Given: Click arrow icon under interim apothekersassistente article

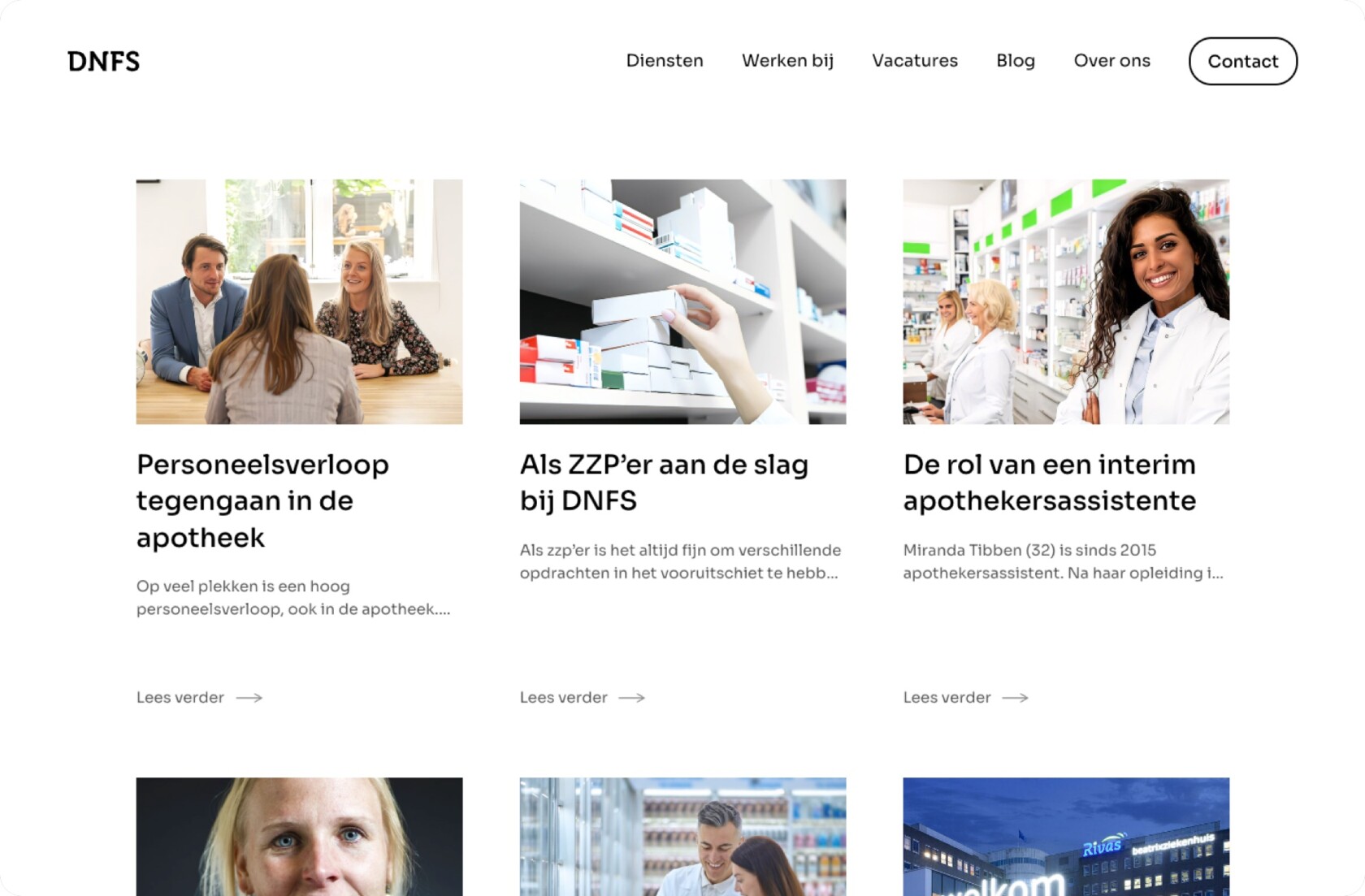Looking at the screenshot, I should [x=1016, y=698].
